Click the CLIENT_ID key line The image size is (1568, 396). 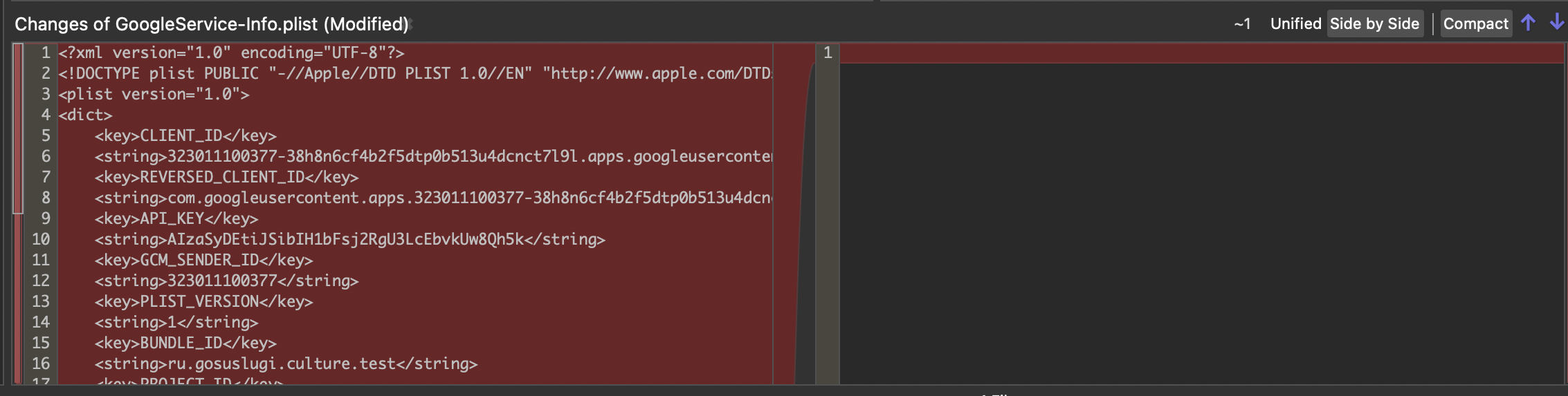[x=185, y=135]
